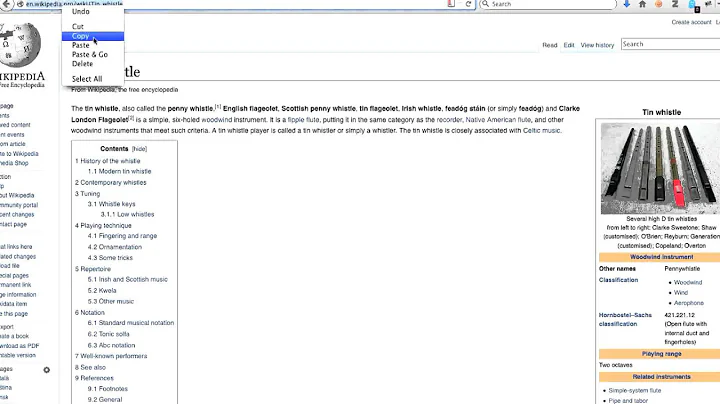This screenshot has height=404, width=720.
Task: Jump to 5.1 Irish and Scottish music
Action: [x=128, y=279]
